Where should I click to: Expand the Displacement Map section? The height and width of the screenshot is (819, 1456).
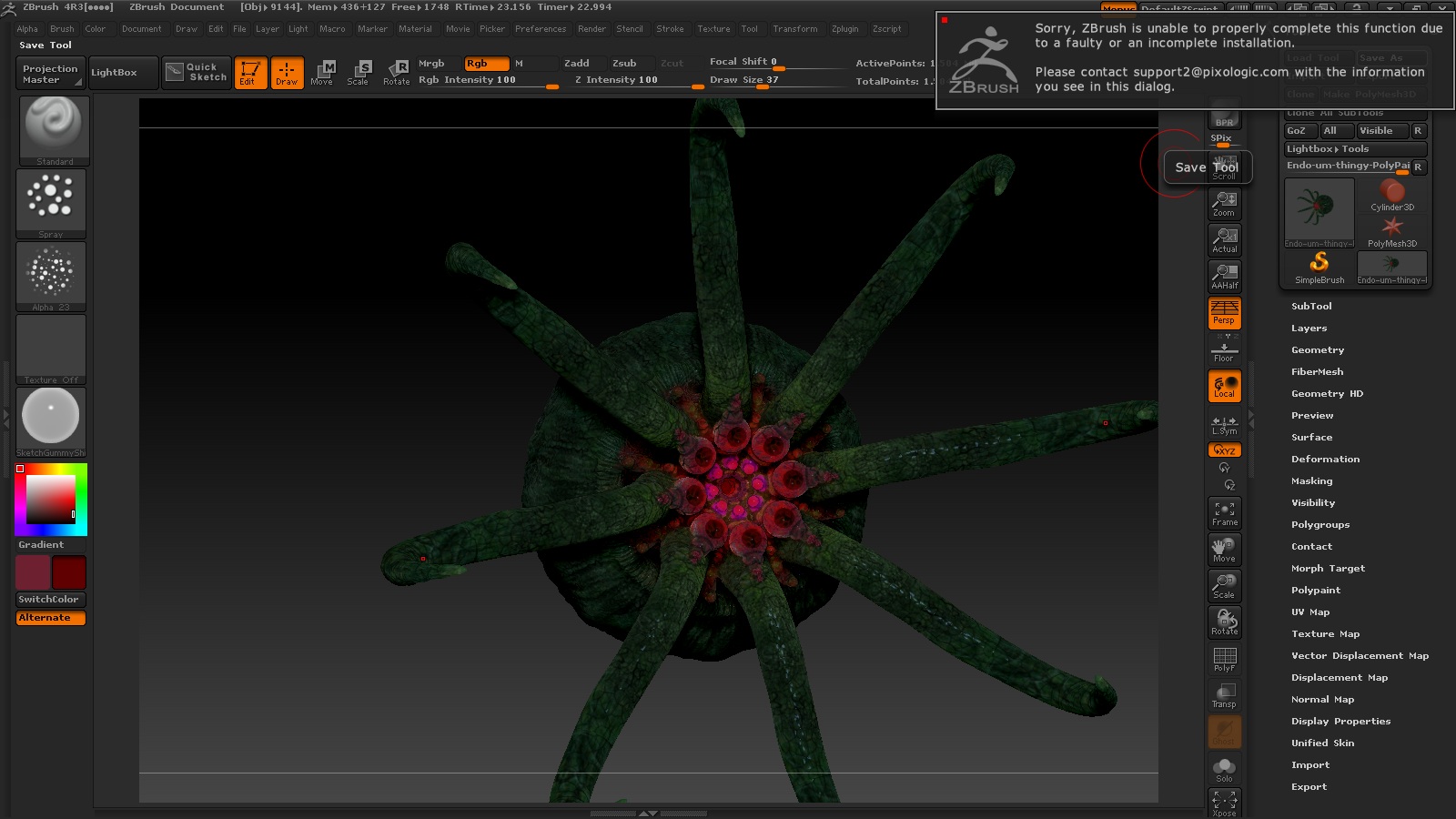(1340, 678)
